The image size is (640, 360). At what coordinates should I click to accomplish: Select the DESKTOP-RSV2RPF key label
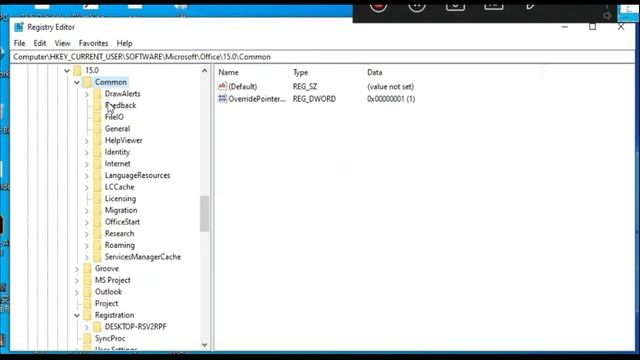136,327
